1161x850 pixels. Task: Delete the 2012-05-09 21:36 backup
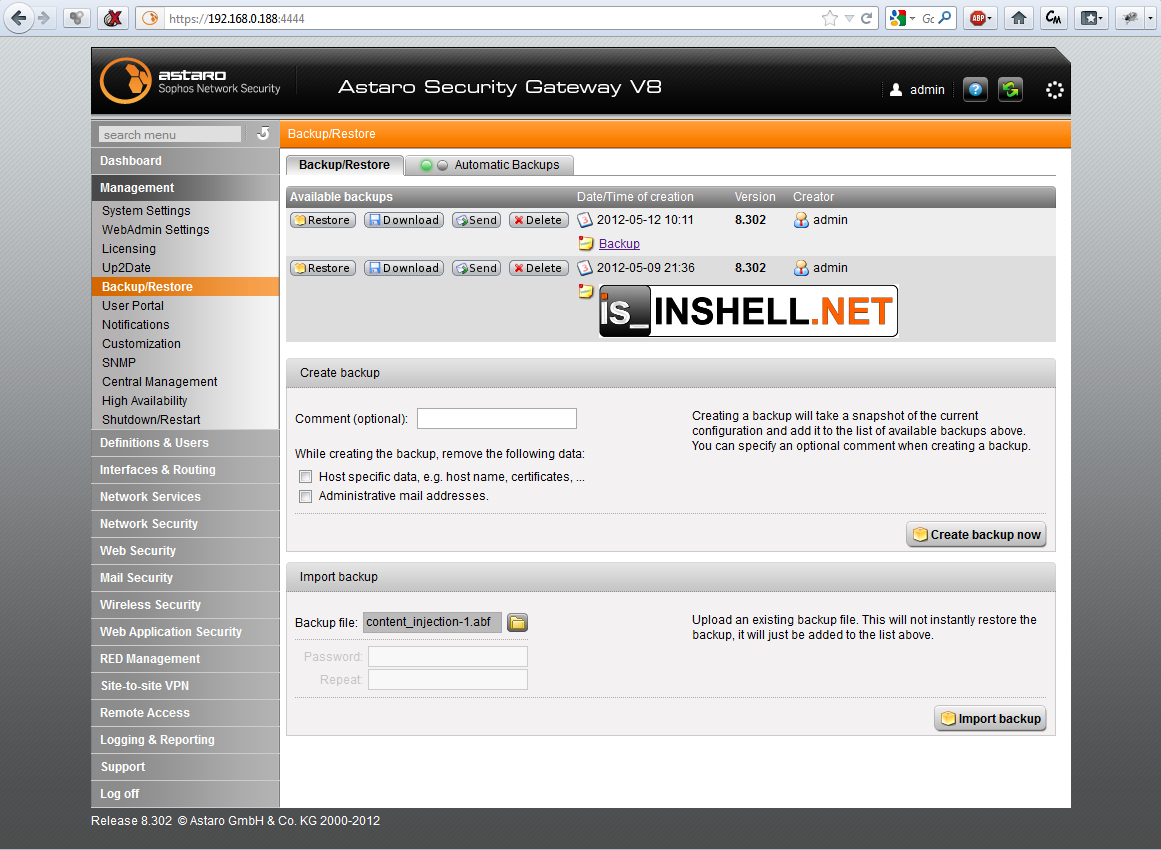(538, 268)
